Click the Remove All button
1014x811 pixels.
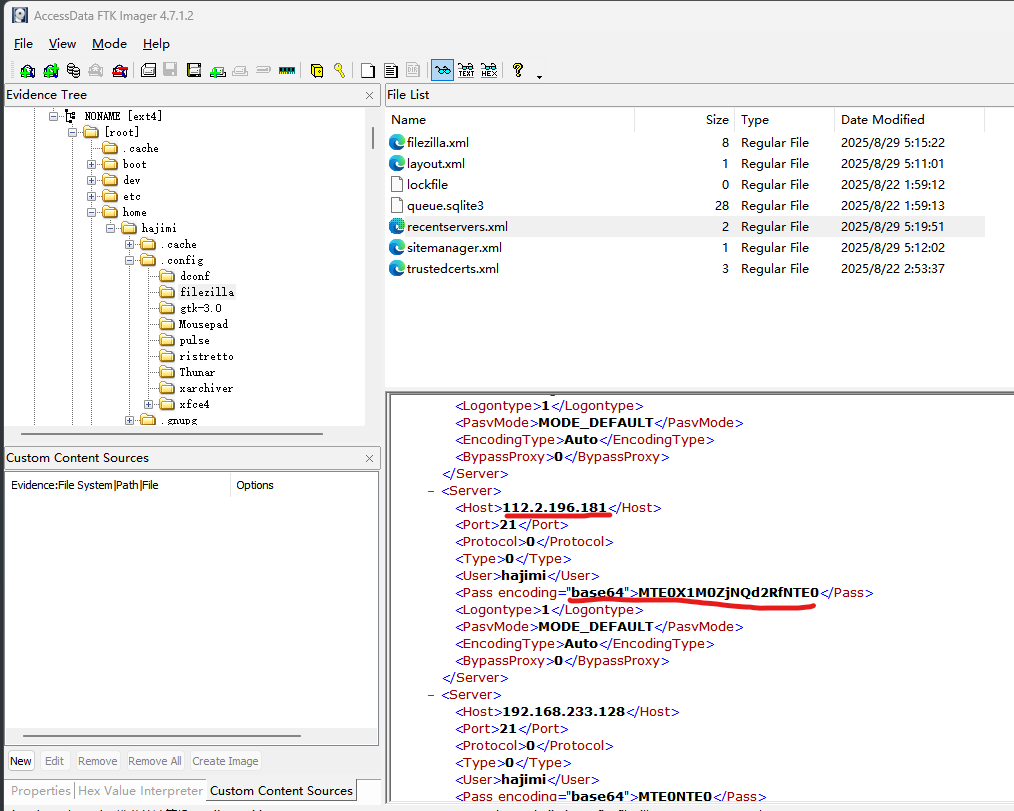(155, 761)
